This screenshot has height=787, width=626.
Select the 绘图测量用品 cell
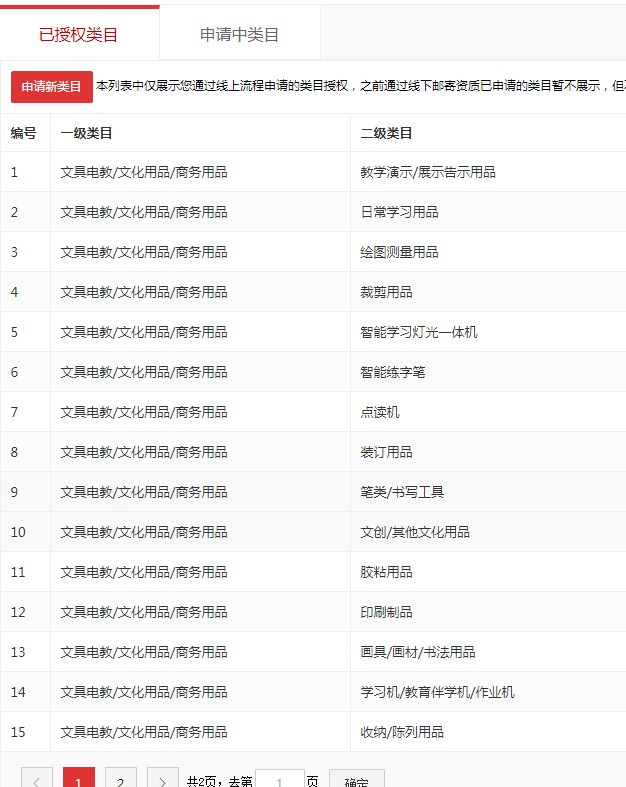pyautogui.click(x=488, y=252)
